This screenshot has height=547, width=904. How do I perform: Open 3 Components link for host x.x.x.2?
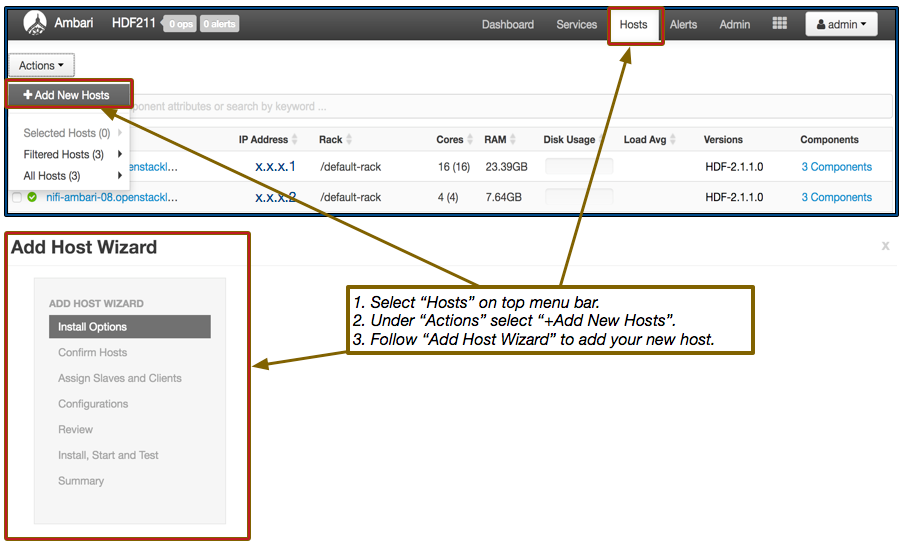[837, 197]
